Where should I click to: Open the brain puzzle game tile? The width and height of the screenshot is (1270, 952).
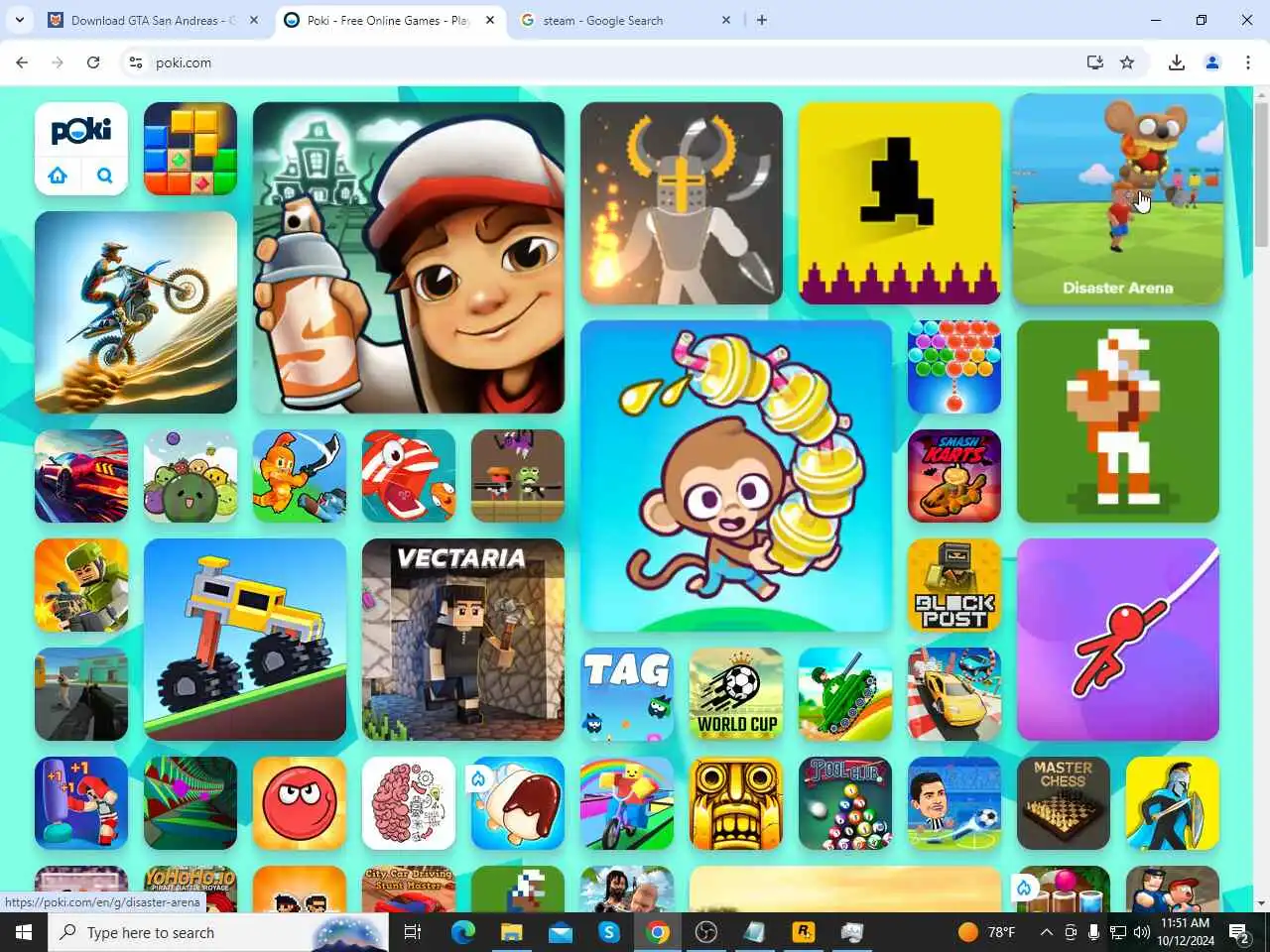(x=409, y=803)
